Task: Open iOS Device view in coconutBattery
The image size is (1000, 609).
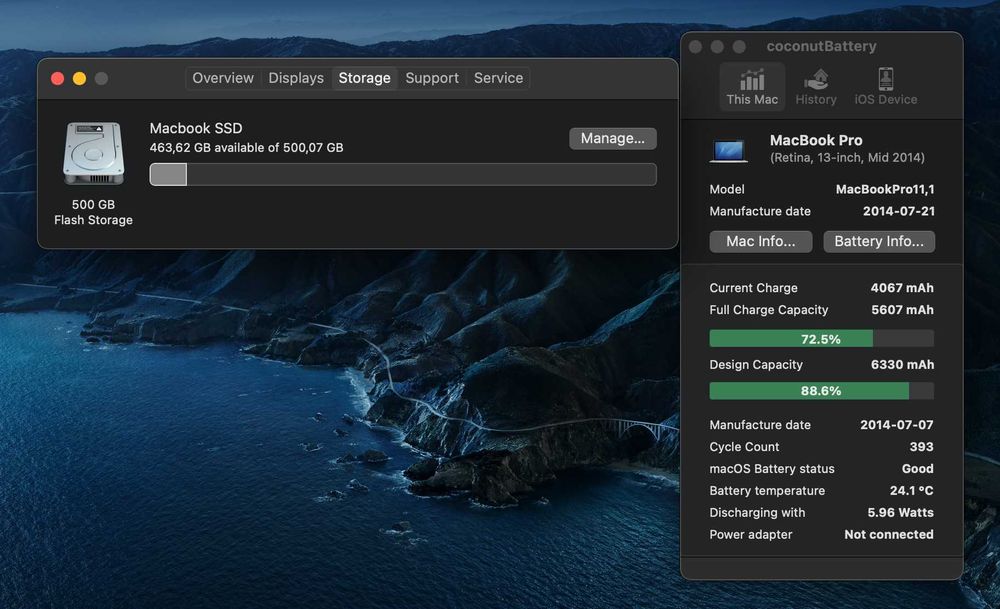Action: (x=885, y=87)
